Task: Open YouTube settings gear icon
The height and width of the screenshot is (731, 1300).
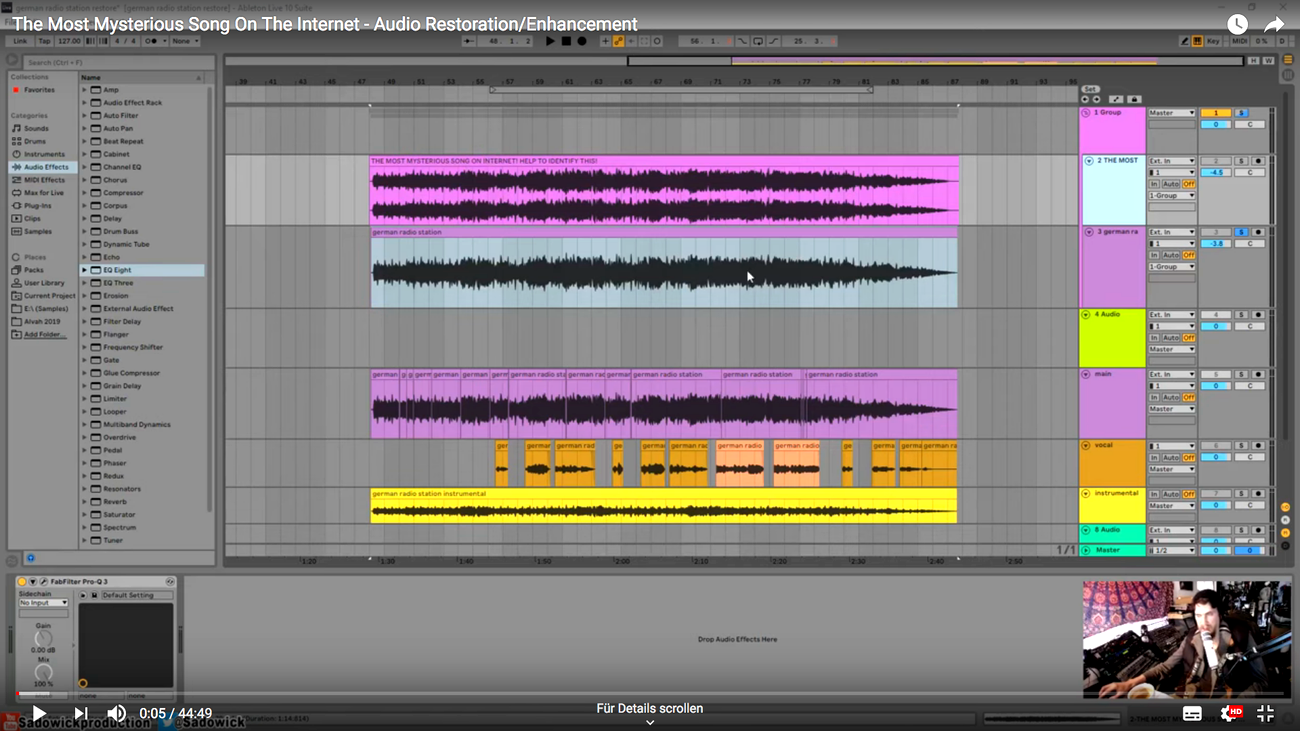Action: coord(1229,713)
